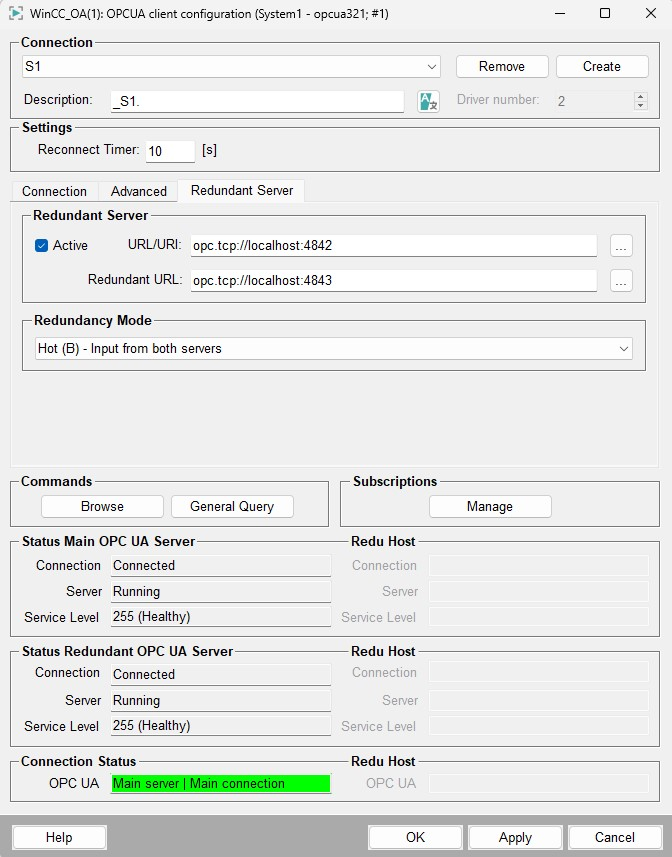Open browse dialog next to Redundant URL field

coord(621,281)
